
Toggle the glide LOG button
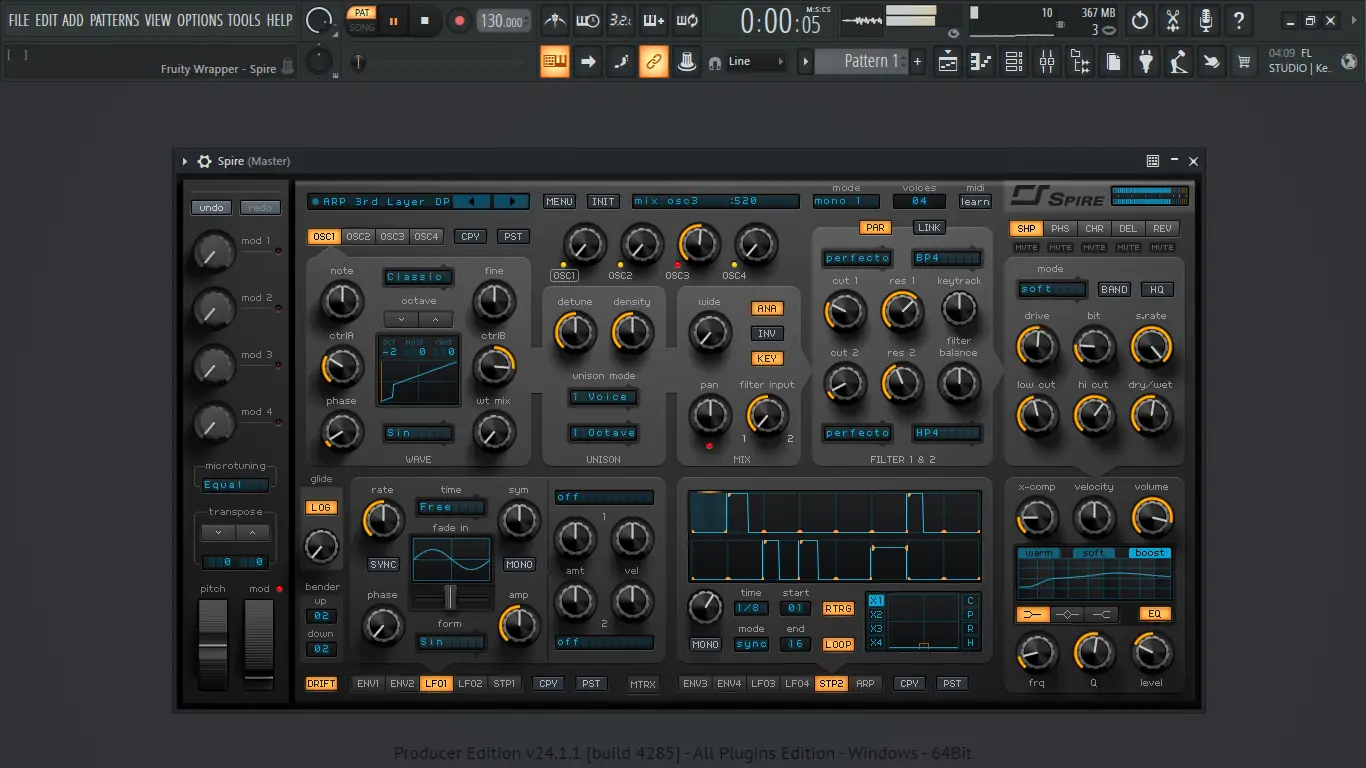coord(321,508)
